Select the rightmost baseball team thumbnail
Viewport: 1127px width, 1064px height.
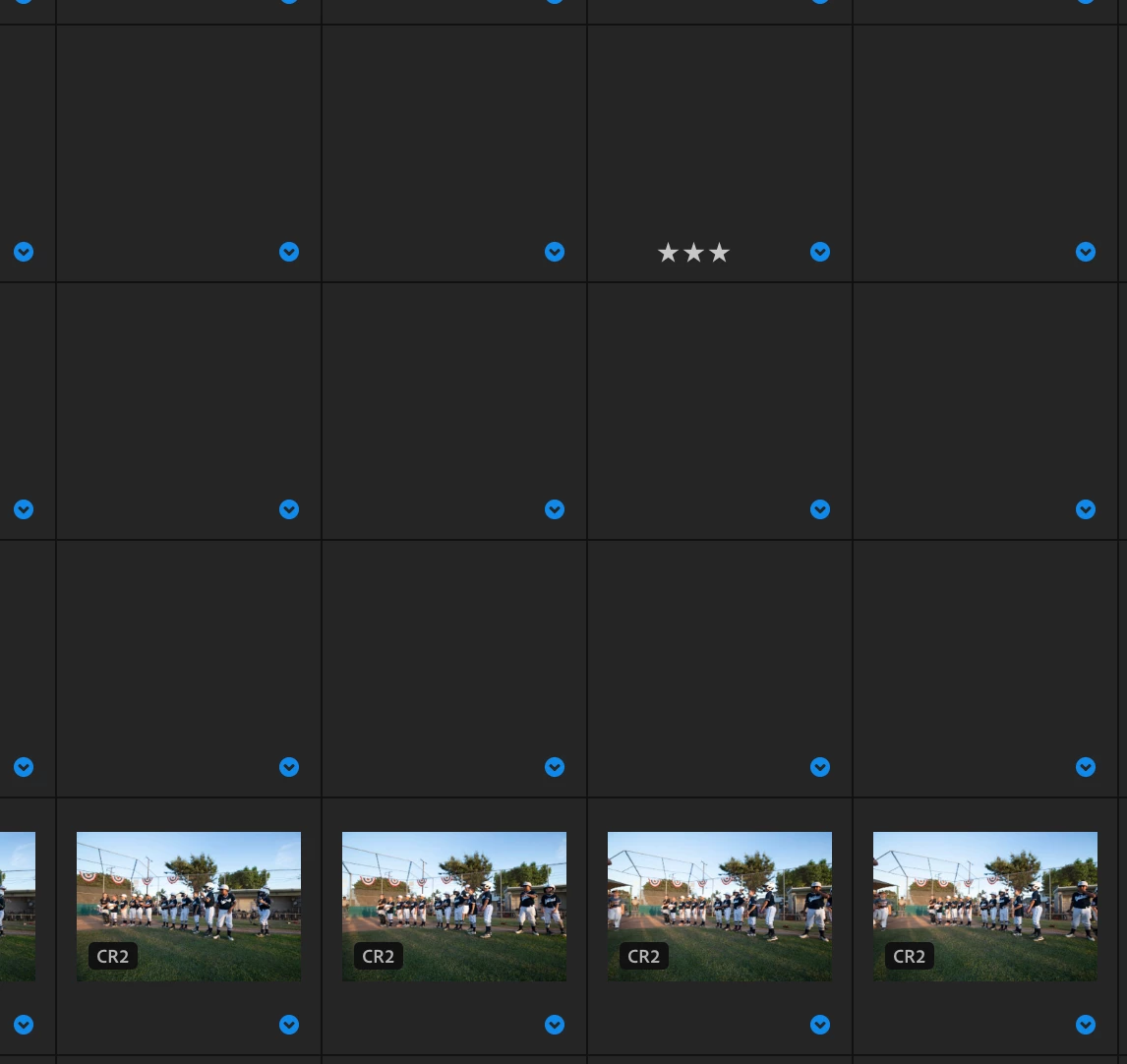tap(985, 906)
